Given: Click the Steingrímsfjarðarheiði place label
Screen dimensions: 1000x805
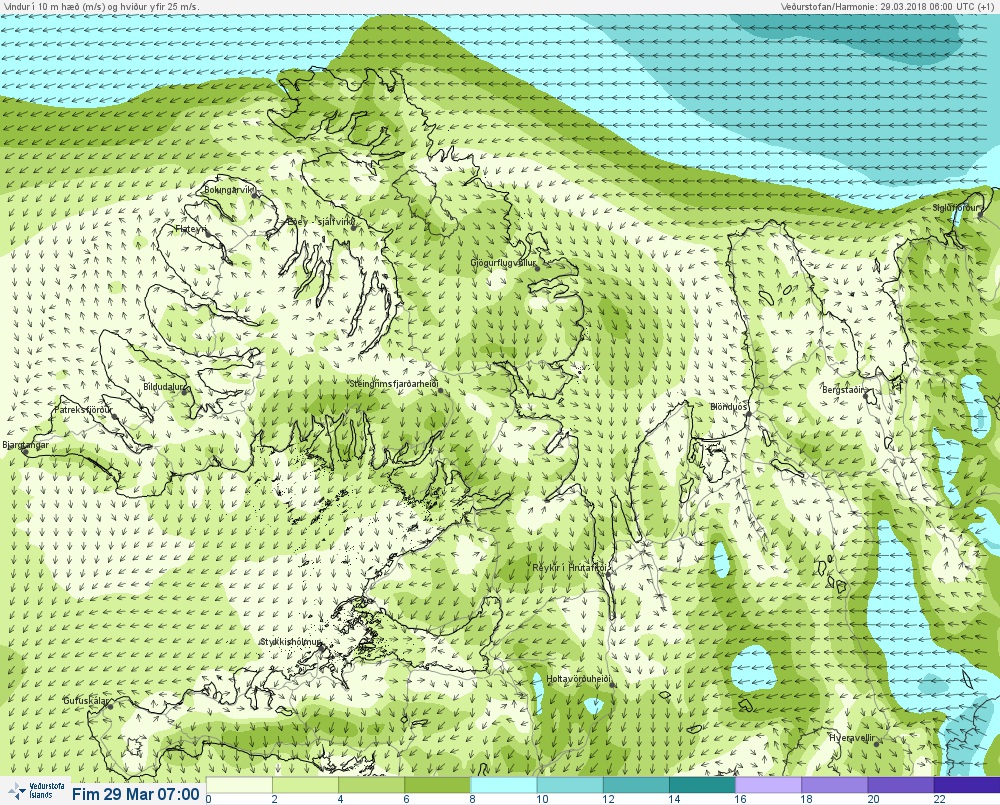Looking at the screenshot, I should [394, 384].
